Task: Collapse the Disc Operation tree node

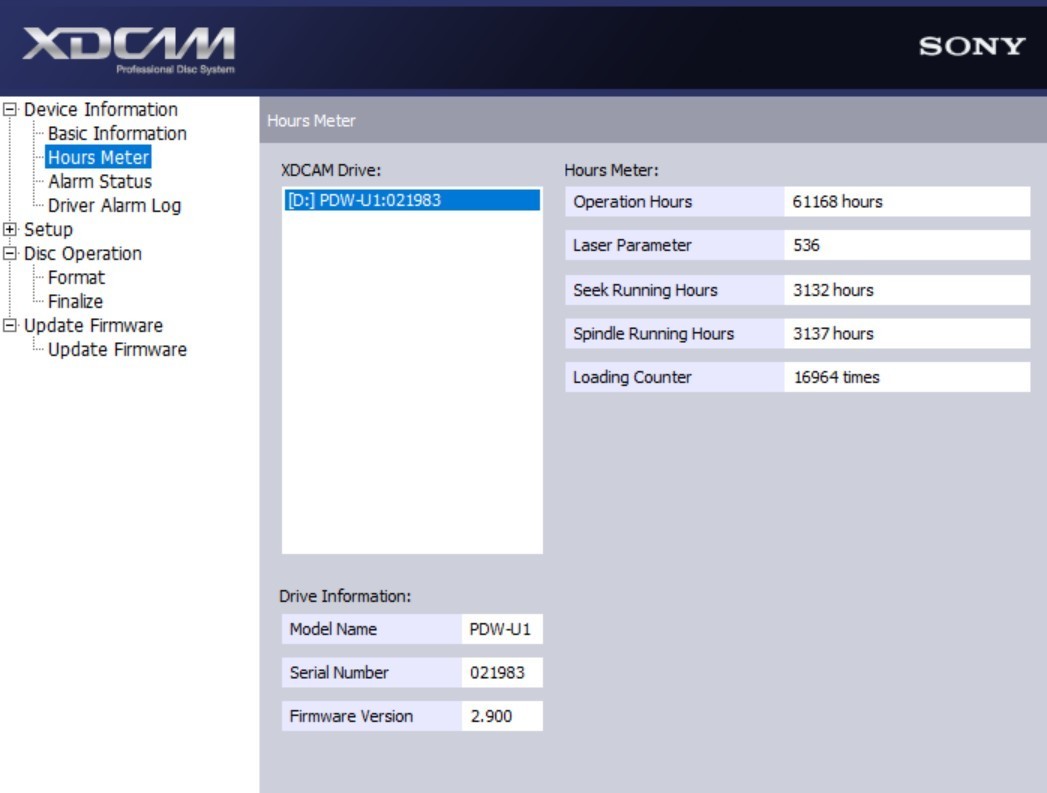Action: pos(11,254)
